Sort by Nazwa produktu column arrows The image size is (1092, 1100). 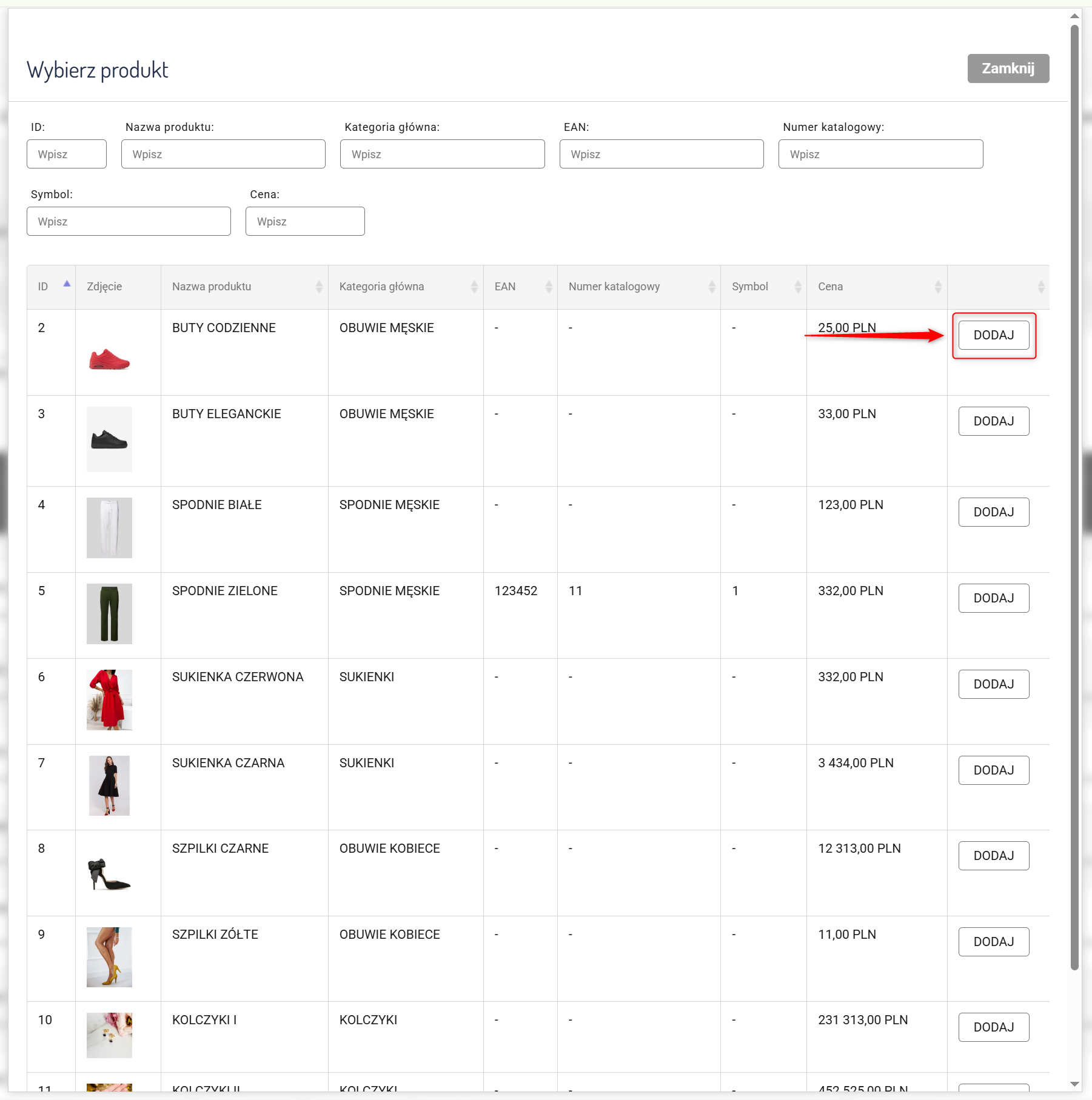pyautogui.click(x=319, y=287)
